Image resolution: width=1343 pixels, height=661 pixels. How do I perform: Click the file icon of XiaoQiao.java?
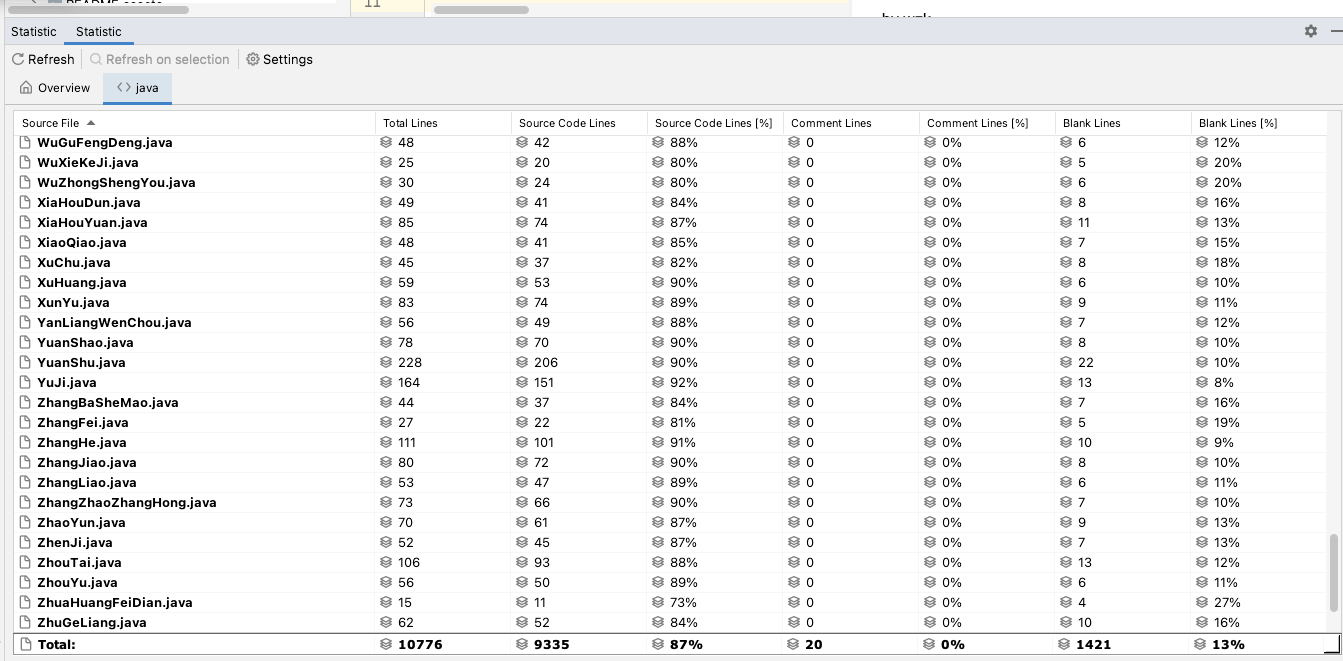(x=26, y=242)
